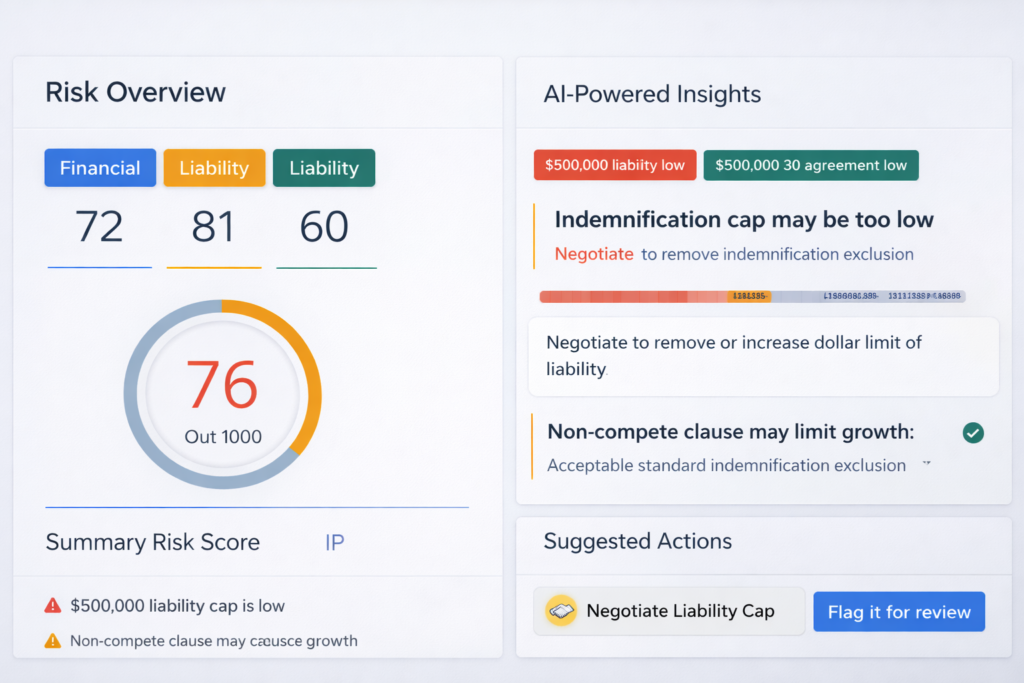Open the "Indemnification cap may be too low" insight
The height and width of the screenshot is (683, 1024).
(x=743, y=220)
